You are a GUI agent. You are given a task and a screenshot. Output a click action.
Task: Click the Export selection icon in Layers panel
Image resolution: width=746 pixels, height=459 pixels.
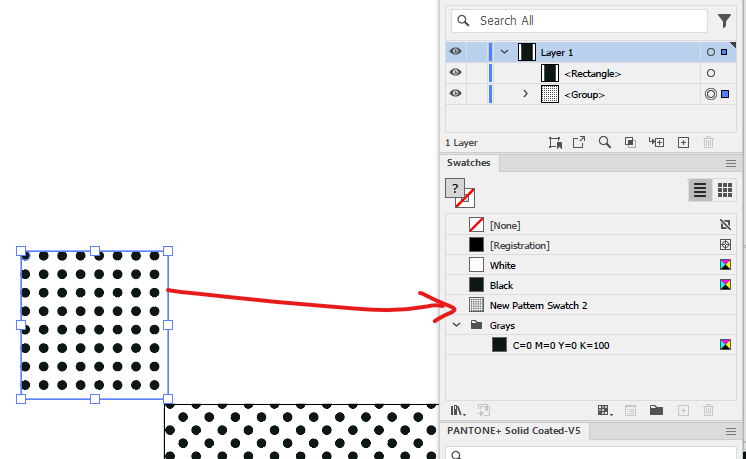coord(579,142)
